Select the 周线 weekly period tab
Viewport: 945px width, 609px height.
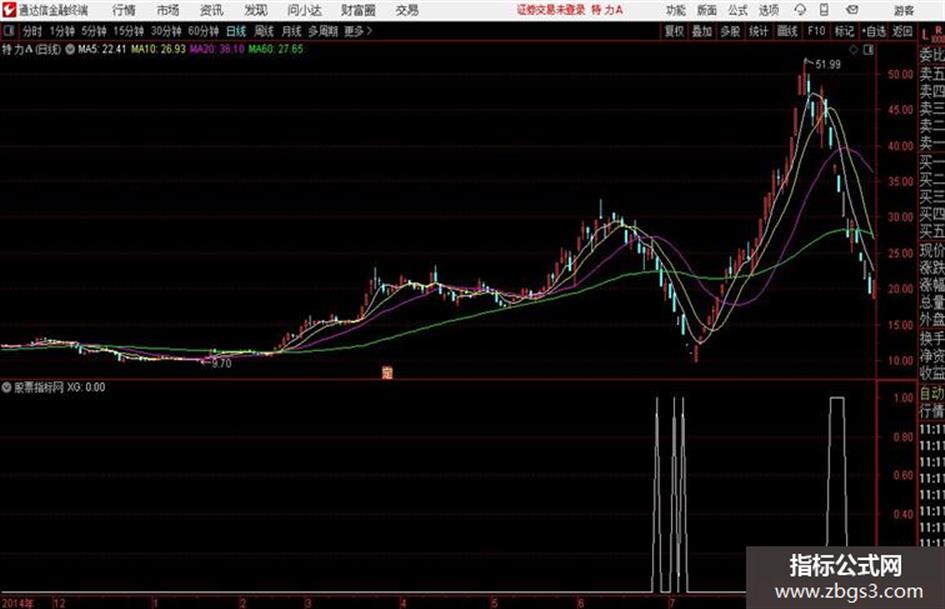click(264, 31)
